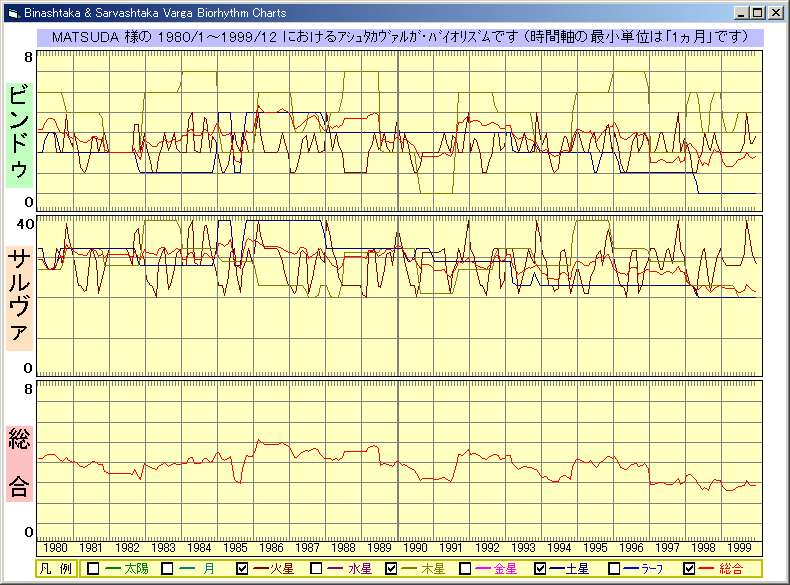The width and height of the screenshot is (790, 585).
Task: Hide the 総合 (total) line via checkbox
Action: 690,569
